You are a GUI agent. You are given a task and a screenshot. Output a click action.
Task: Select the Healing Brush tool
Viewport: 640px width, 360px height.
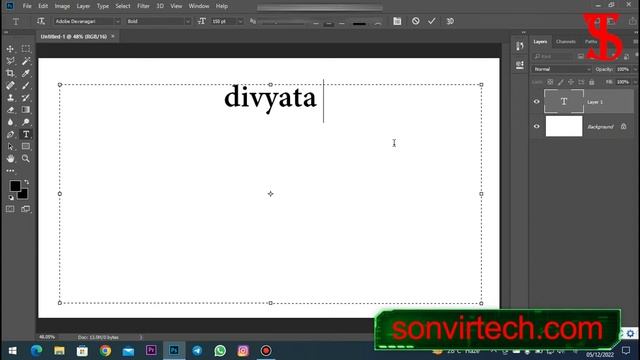(10, 86)
